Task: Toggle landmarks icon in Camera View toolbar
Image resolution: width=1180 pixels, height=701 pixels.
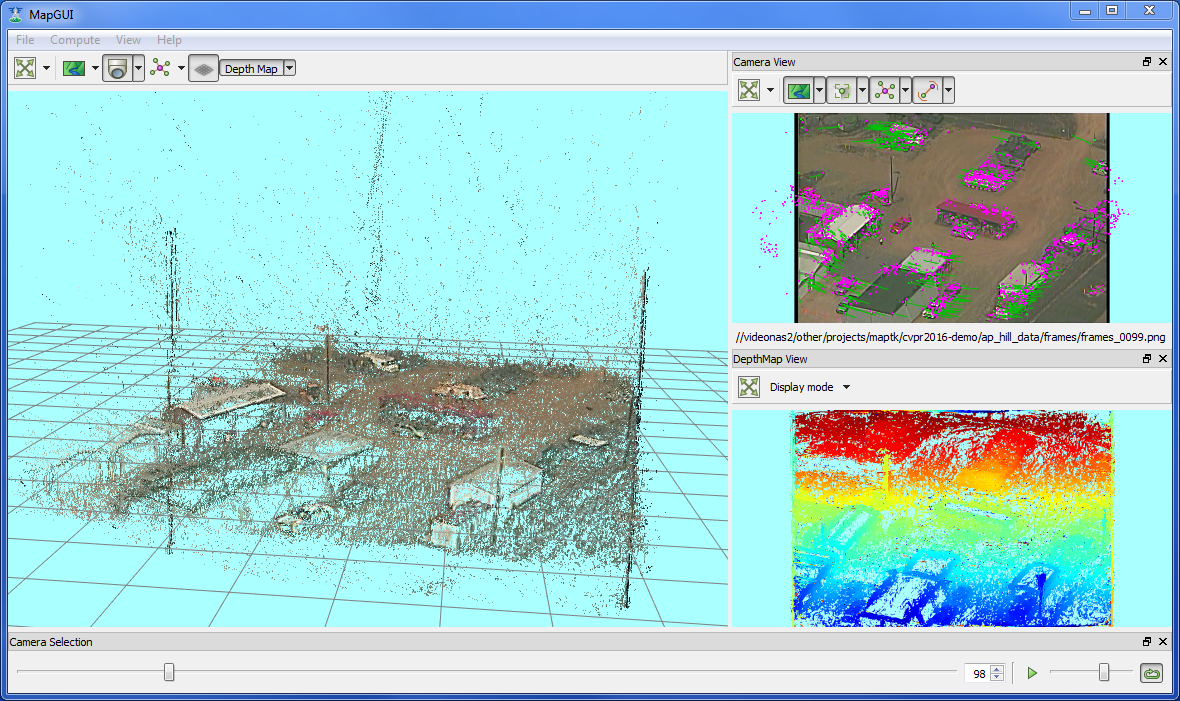Action: click(x=885, y=90)
